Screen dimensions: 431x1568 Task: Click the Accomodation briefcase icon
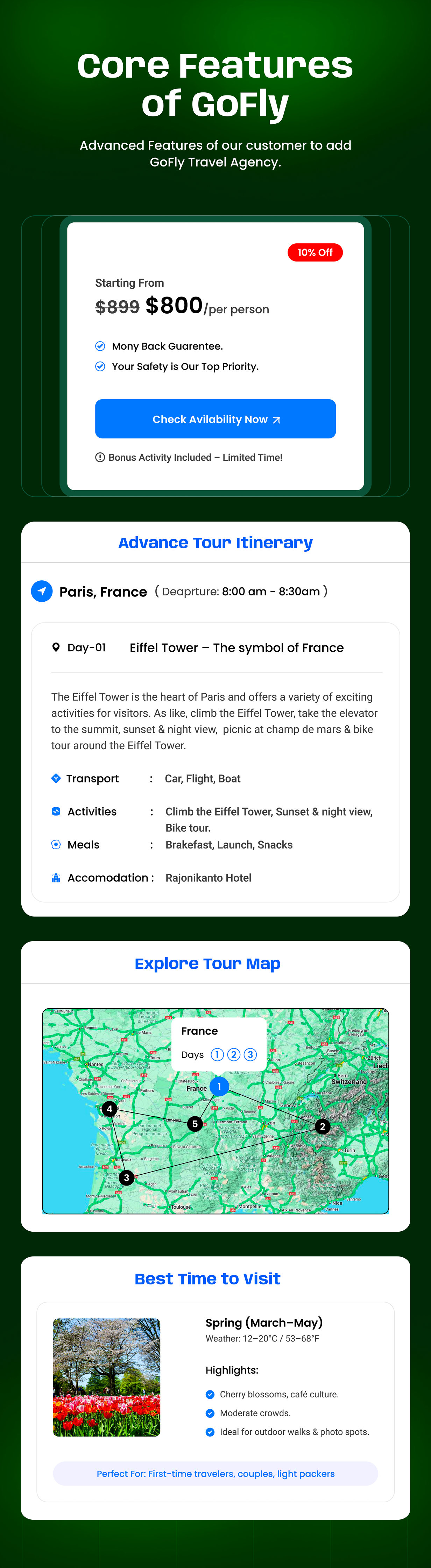pos(55,877)
